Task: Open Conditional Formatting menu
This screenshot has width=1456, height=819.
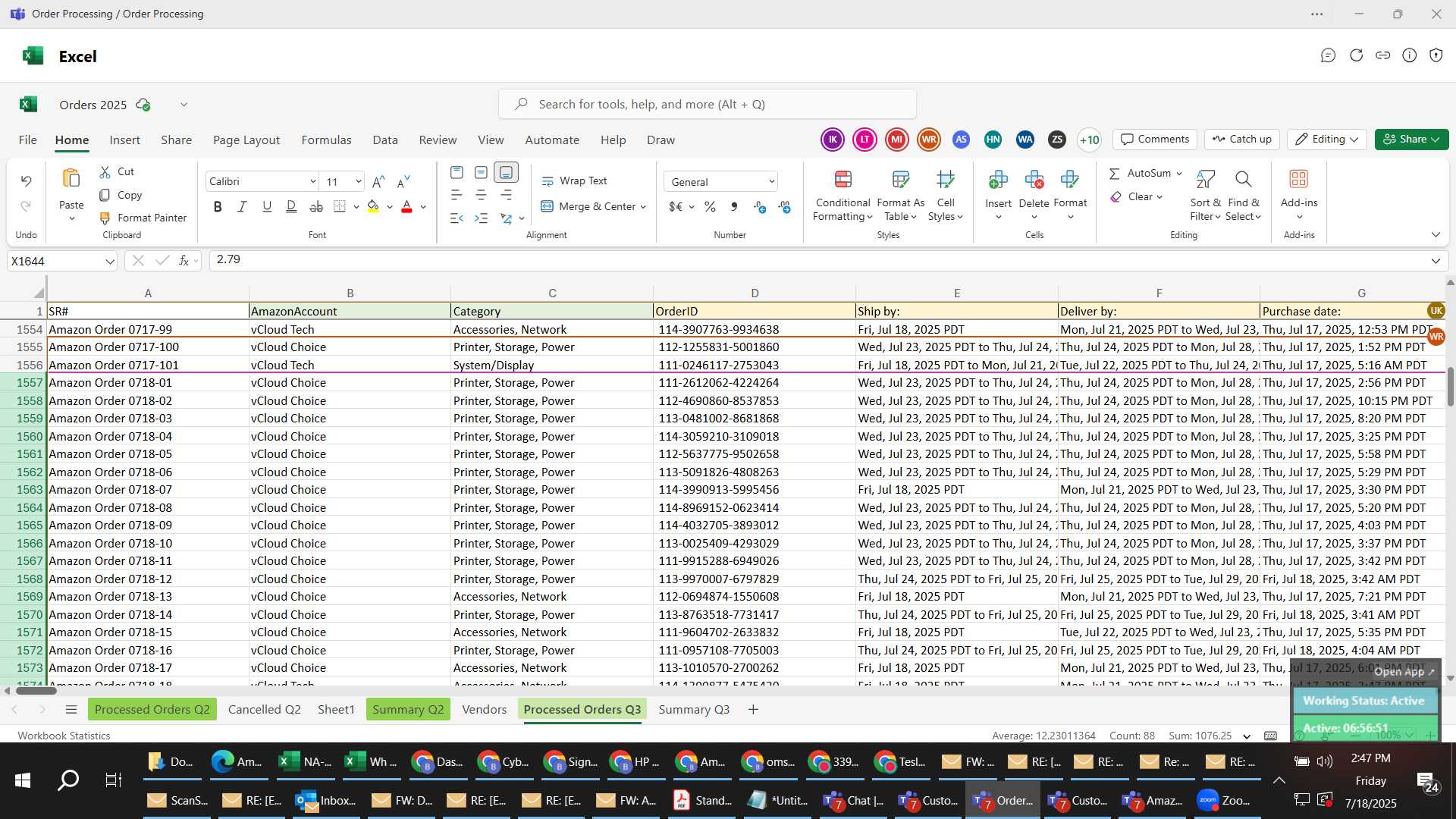Action: coord(843,196)
